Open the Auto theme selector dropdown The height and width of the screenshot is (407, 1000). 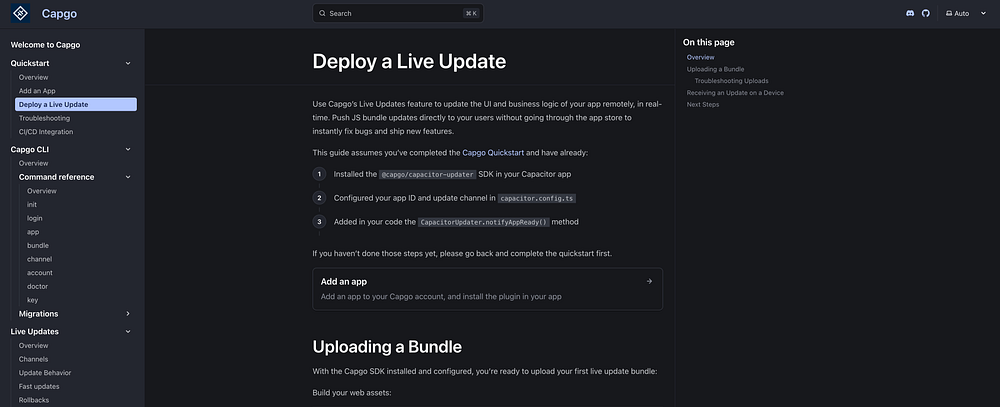point(966,13)
